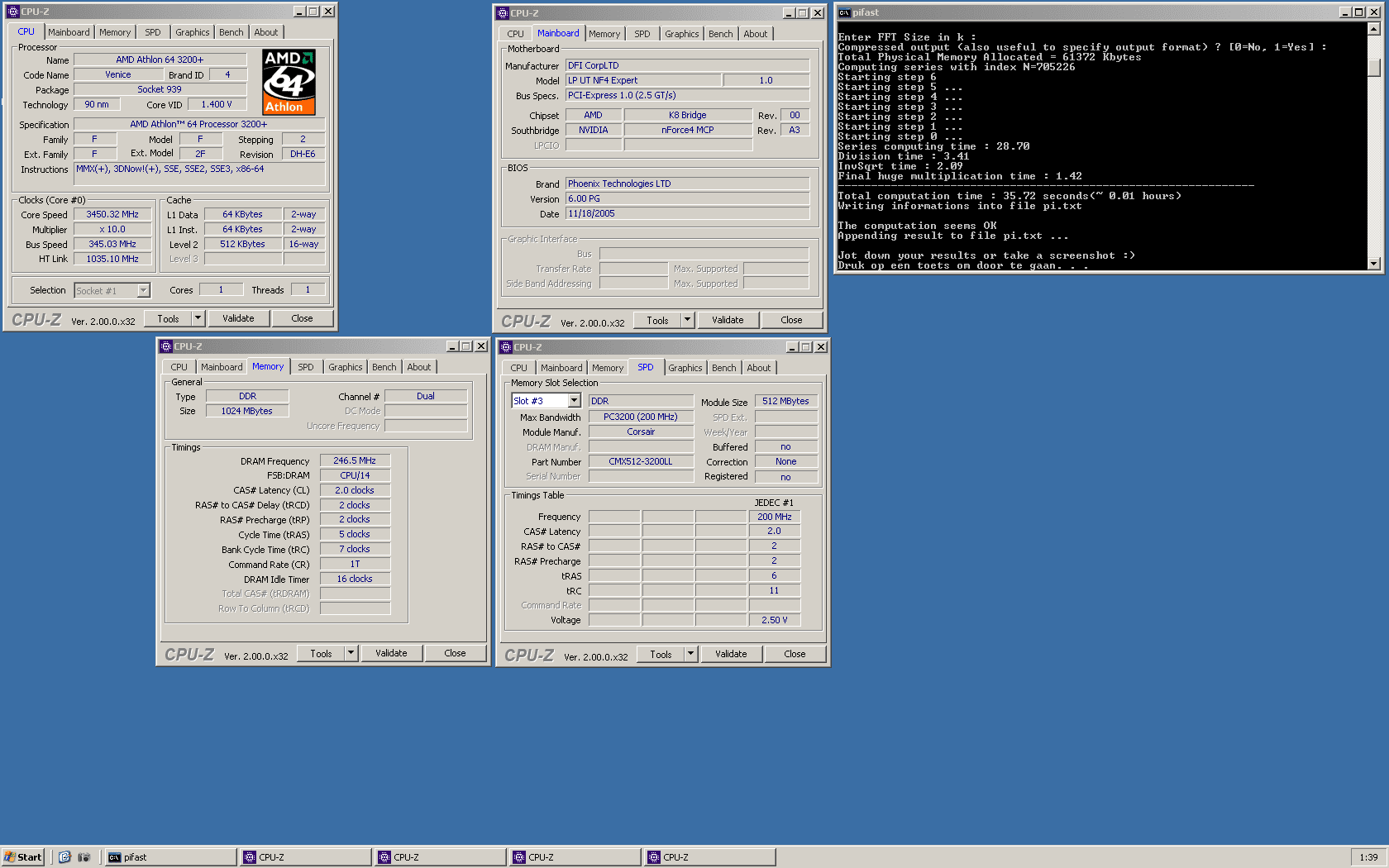Click the pifast console scrollbar thumb

point(1374,67)
